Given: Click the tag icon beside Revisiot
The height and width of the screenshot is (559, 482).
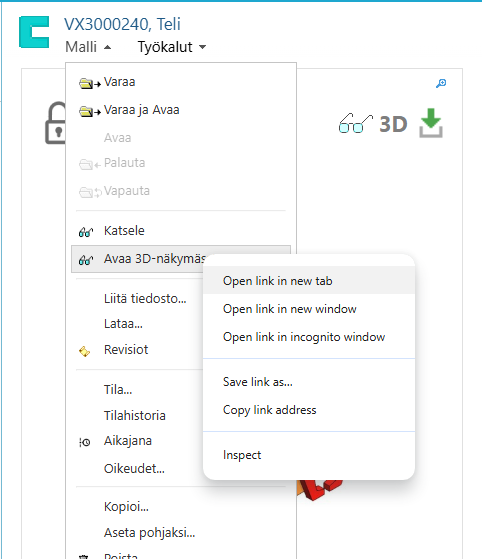Looking at the screenshot, I should pyautogui.click(x=84, y=352).
